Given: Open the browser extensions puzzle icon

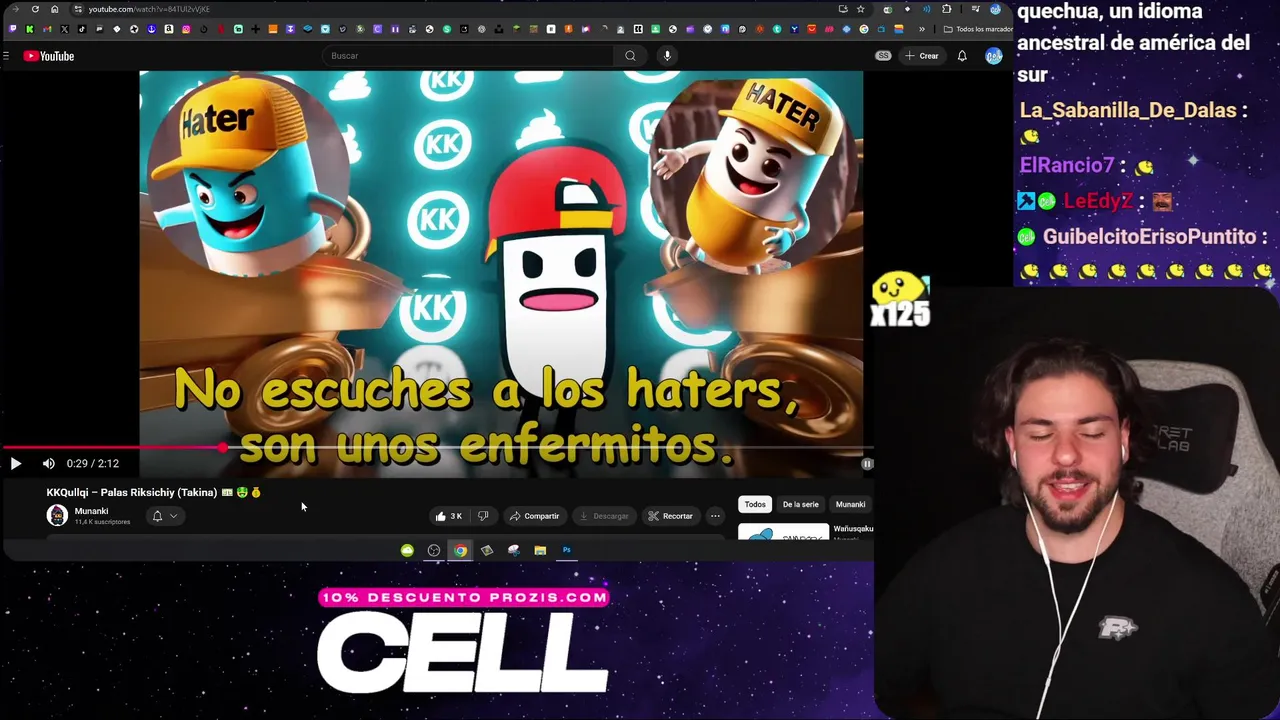Looking at the screenshot, I should click(x=946, y=9).
